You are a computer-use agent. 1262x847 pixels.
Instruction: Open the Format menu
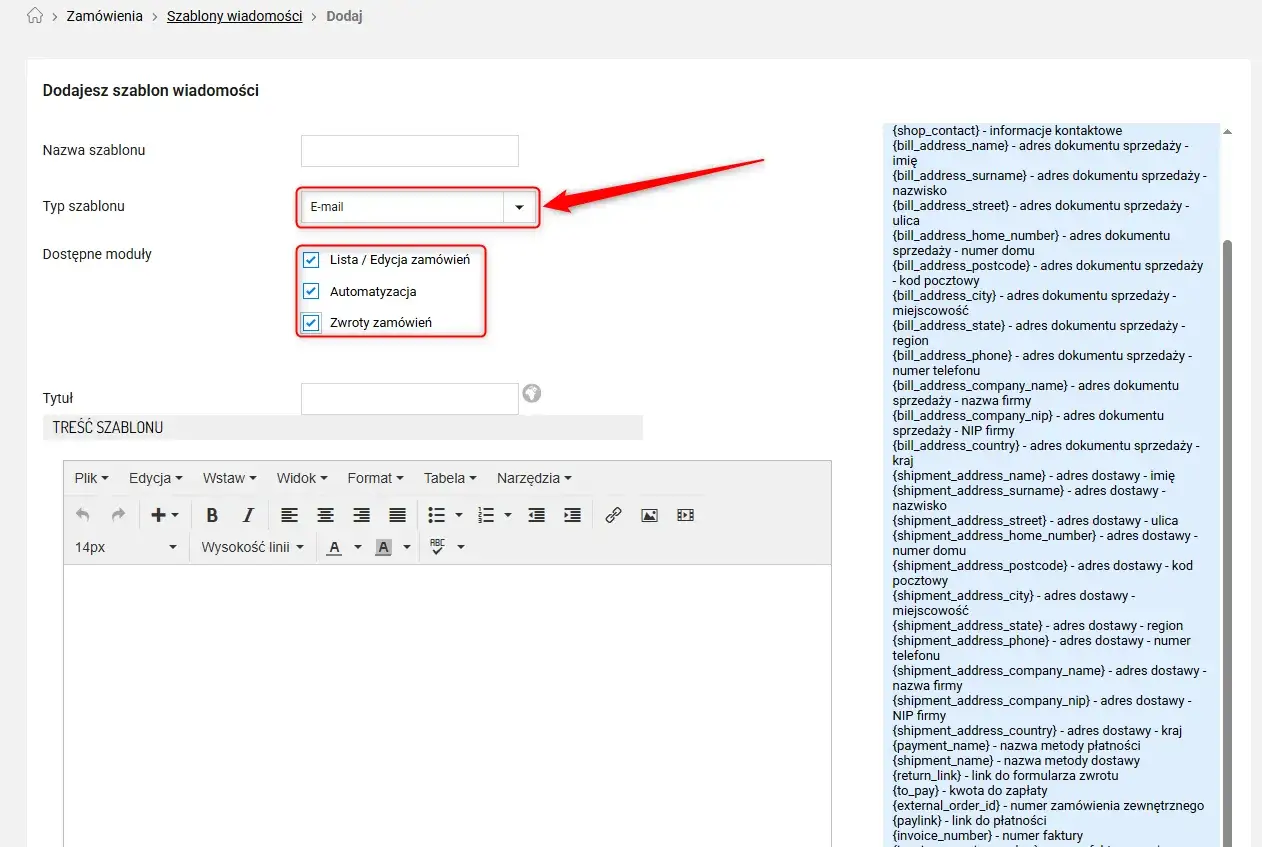point(375,478)
